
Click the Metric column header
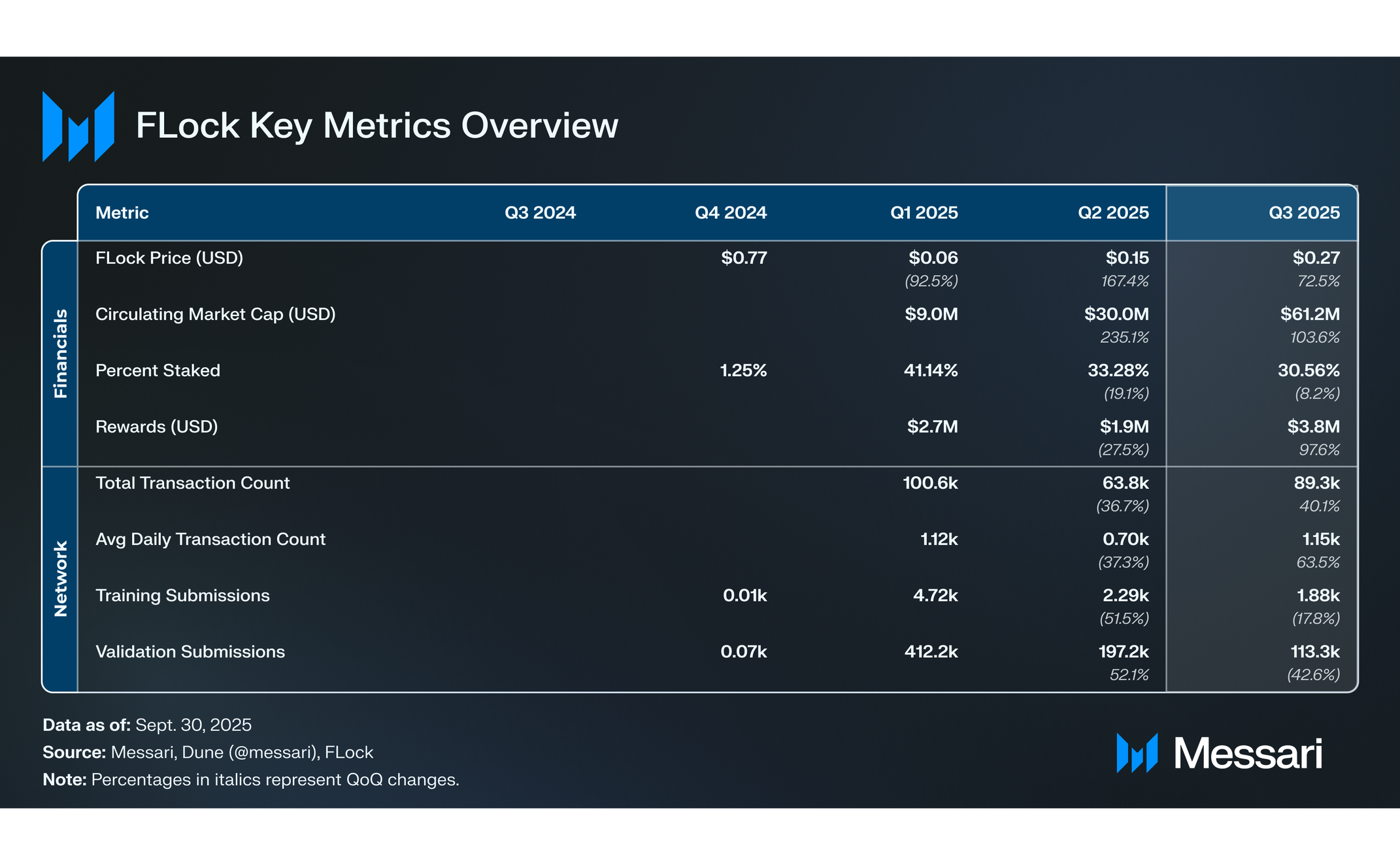pos(122,212)
